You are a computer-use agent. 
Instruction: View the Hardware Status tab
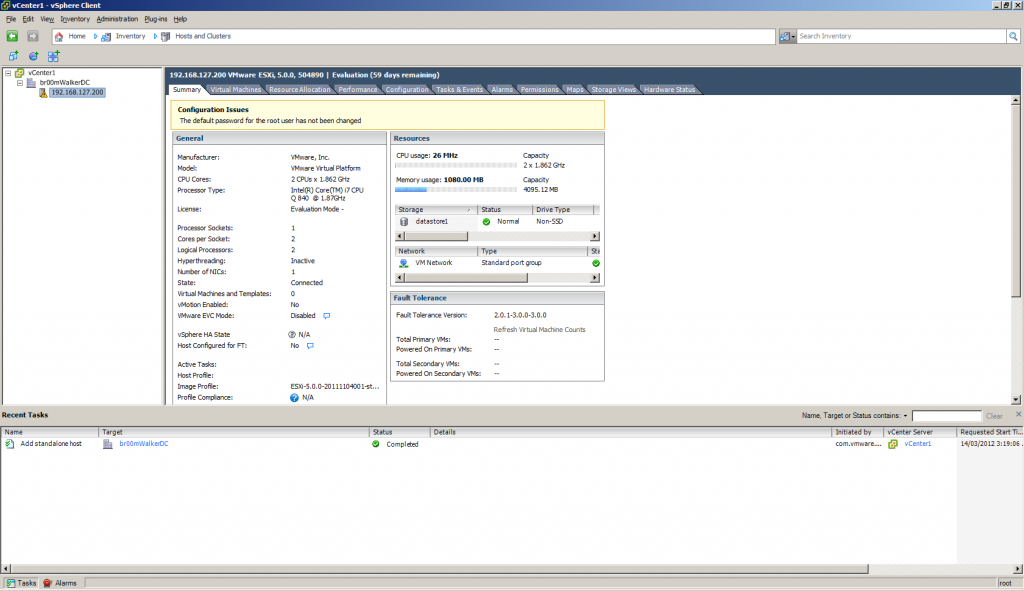(669, 89)
